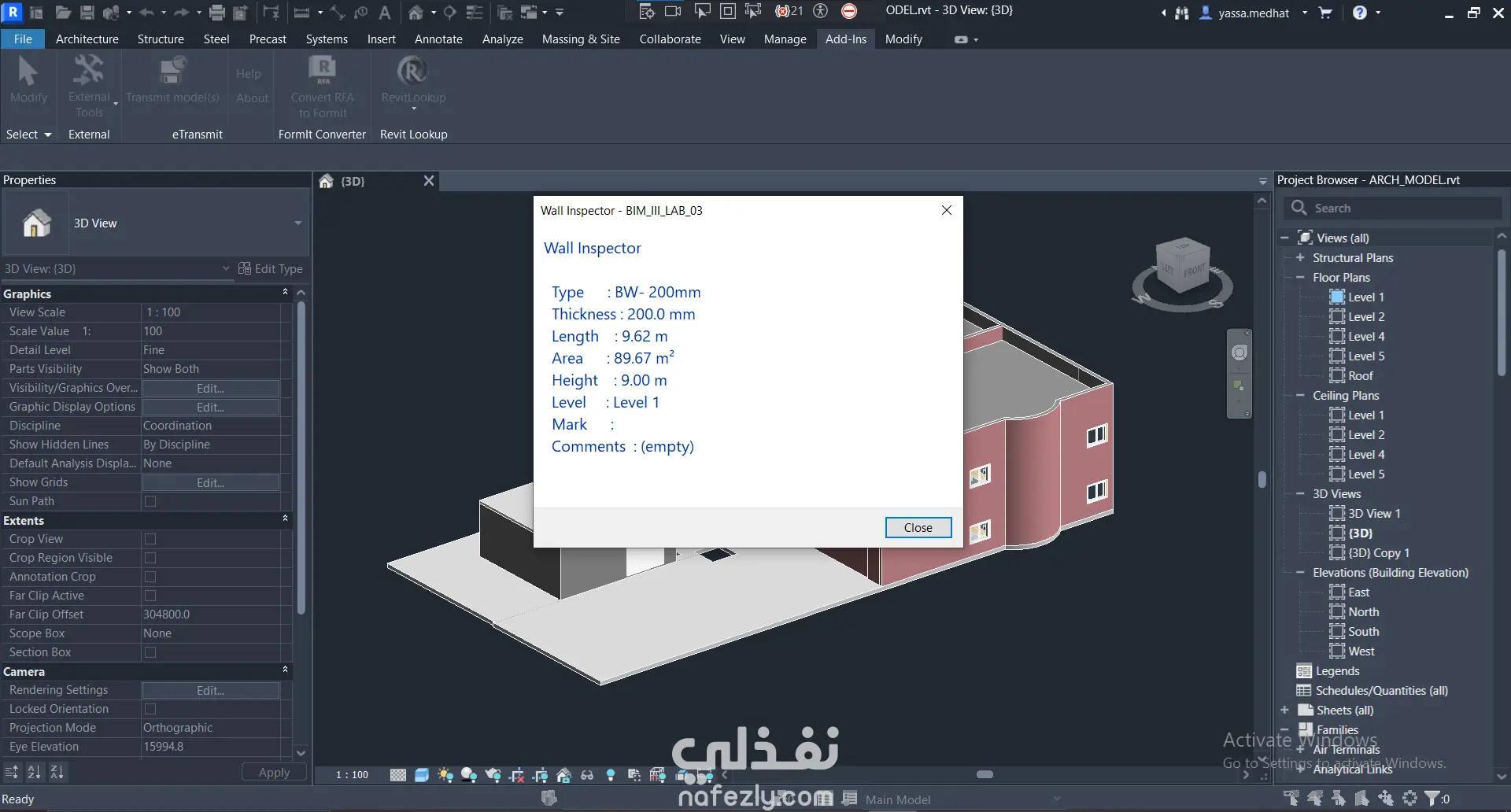This screenshot has width=1511, height=812.
Task: Click the Open folder icon in quick access toolbar
Action: 63,12
